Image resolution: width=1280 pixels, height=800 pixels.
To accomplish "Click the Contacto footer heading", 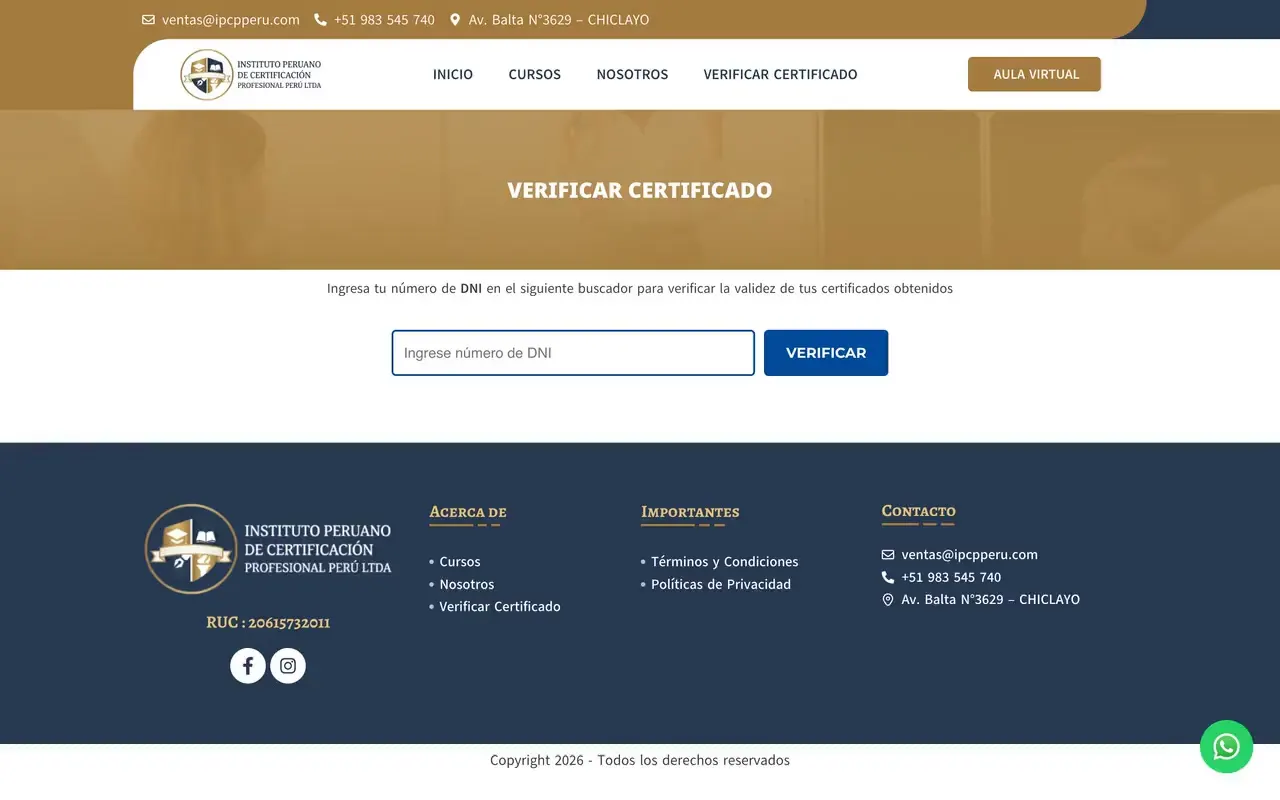I will coord(919,511).
